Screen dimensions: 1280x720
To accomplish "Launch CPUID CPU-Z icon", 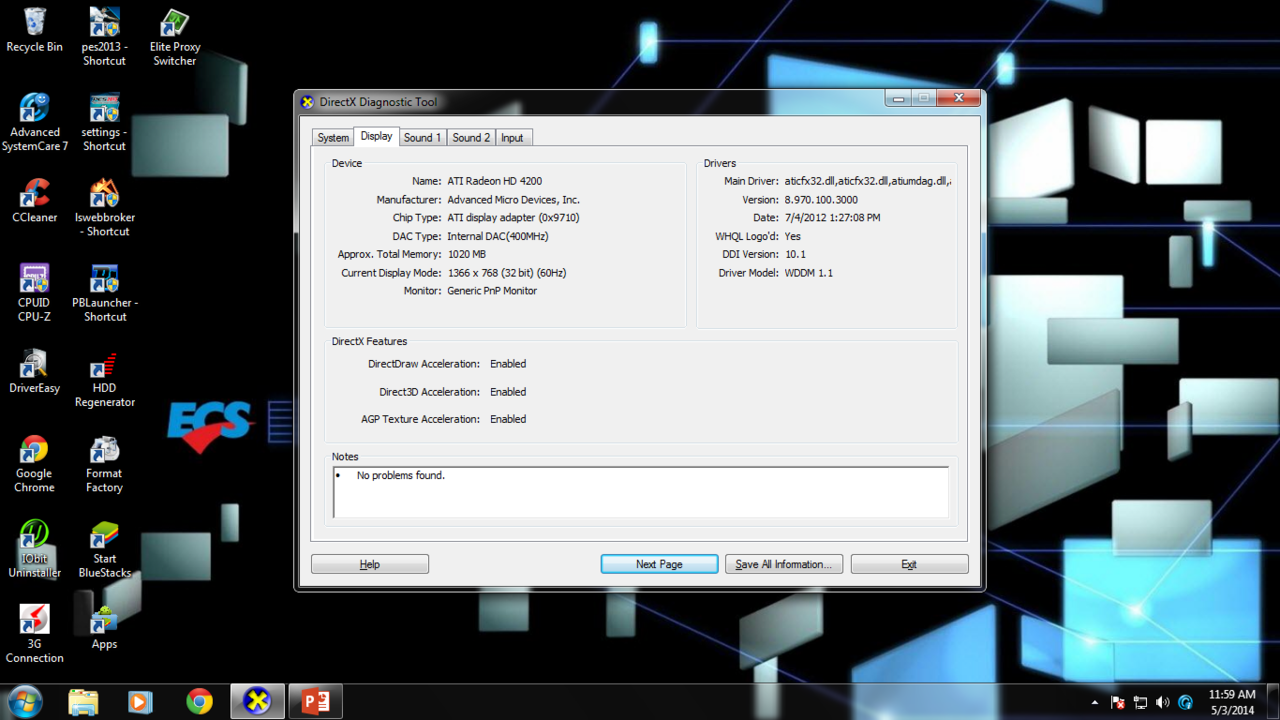I will (34, 293).
